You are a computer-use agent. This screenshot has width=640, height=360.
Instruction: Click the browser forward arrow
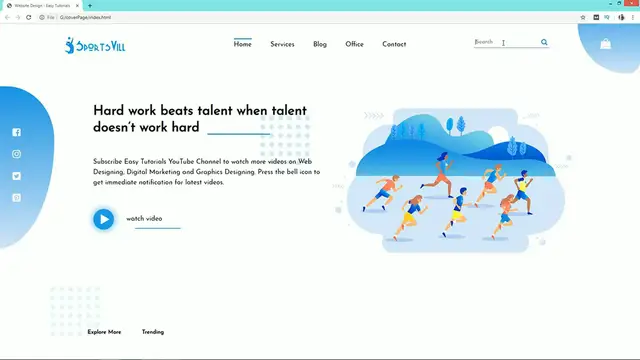pos(18,17)
